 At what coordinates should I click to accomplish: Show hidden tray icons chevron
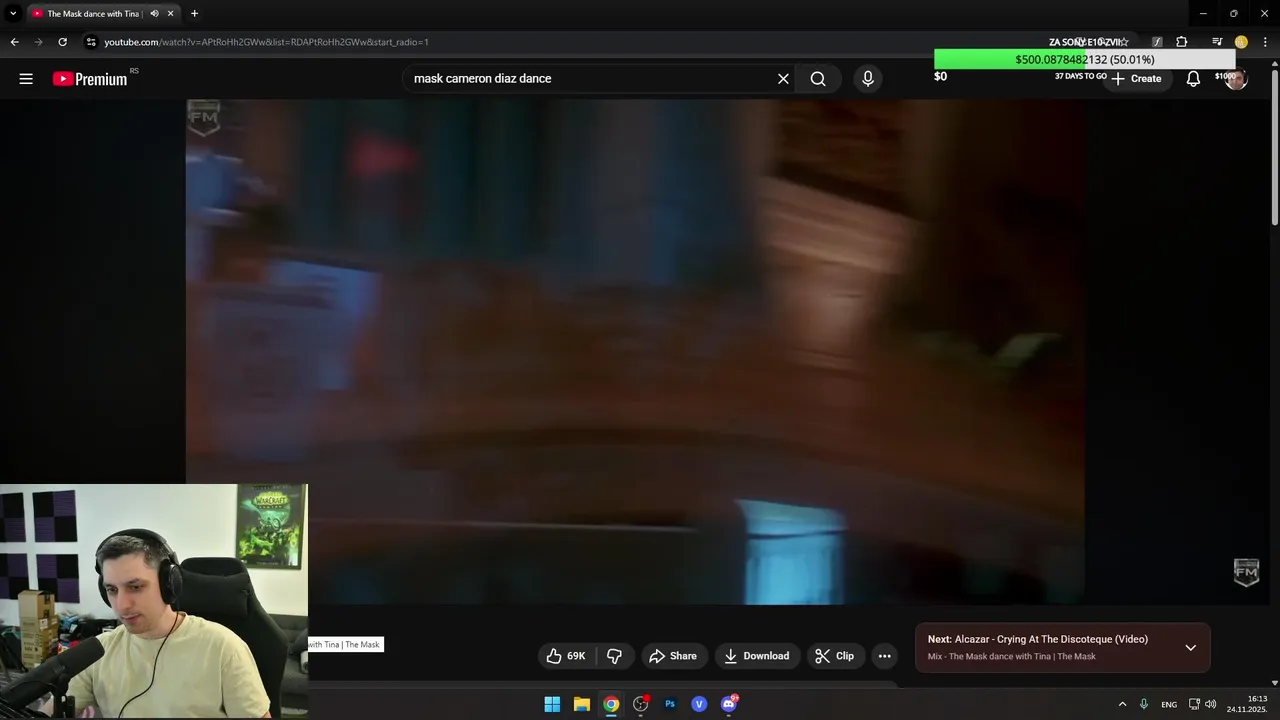tap(1122, 704)
